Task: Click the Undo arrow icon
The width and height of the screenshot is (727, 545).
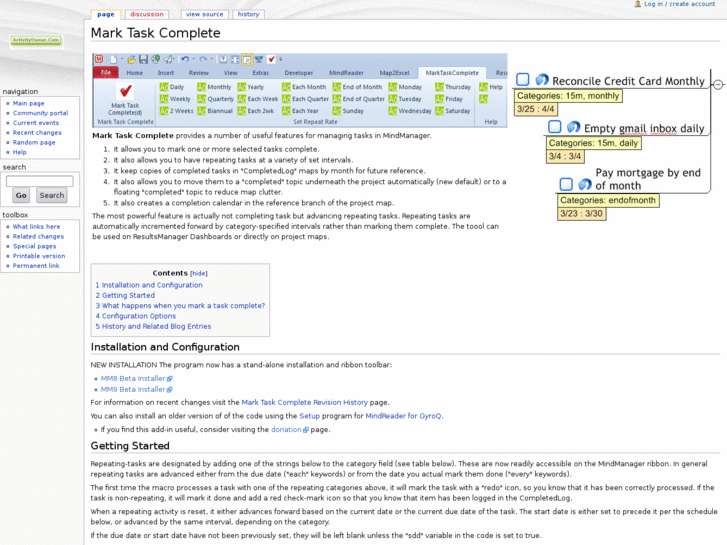Action: click(185, 59)
